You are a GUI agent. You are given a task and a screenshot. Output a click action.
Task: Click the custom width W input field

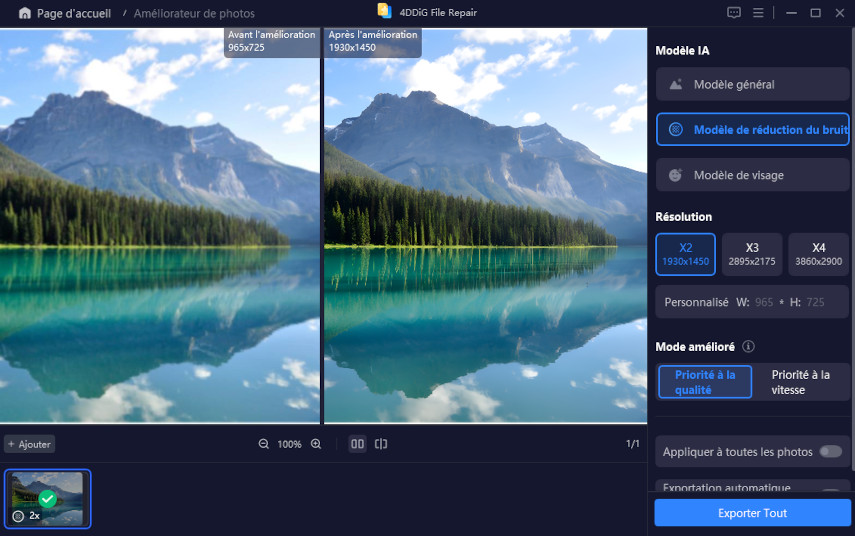point(764,302)
